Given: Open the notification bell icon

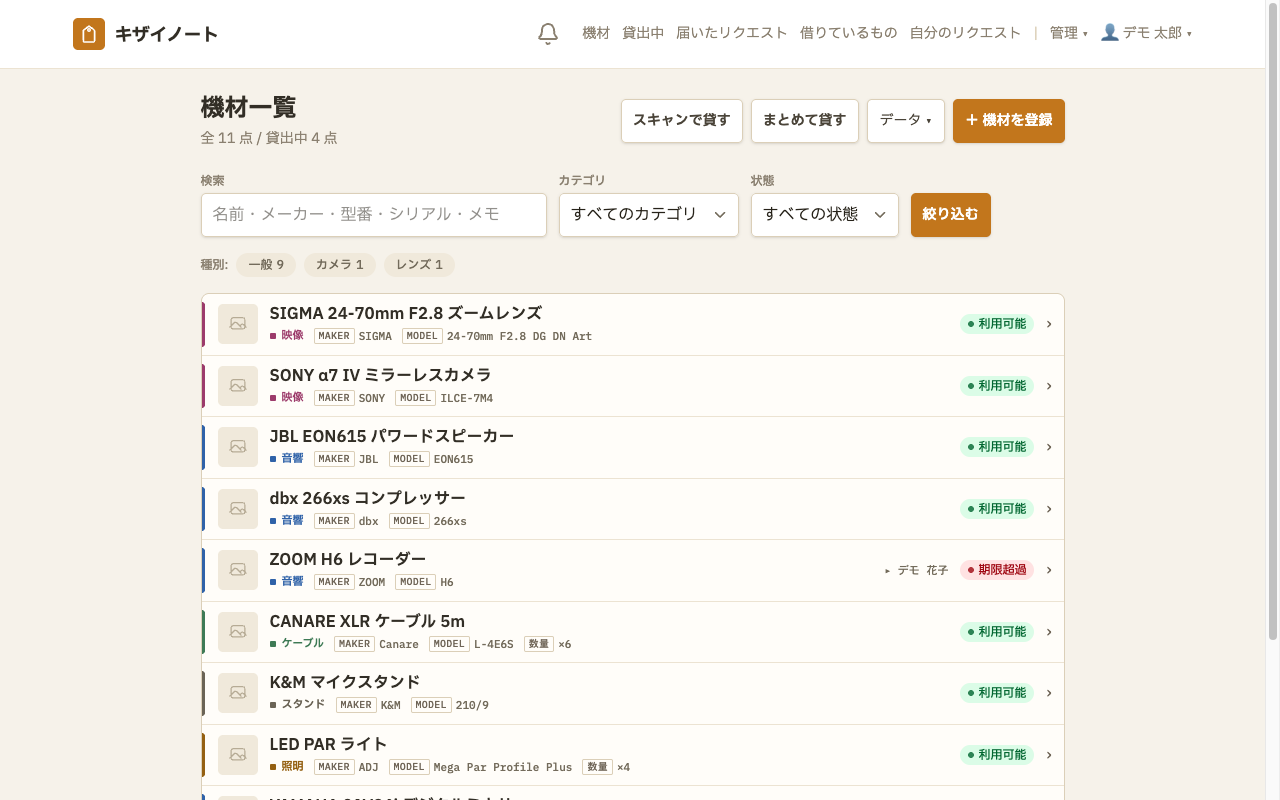Looking at the screenshot, I should point(548,34).
